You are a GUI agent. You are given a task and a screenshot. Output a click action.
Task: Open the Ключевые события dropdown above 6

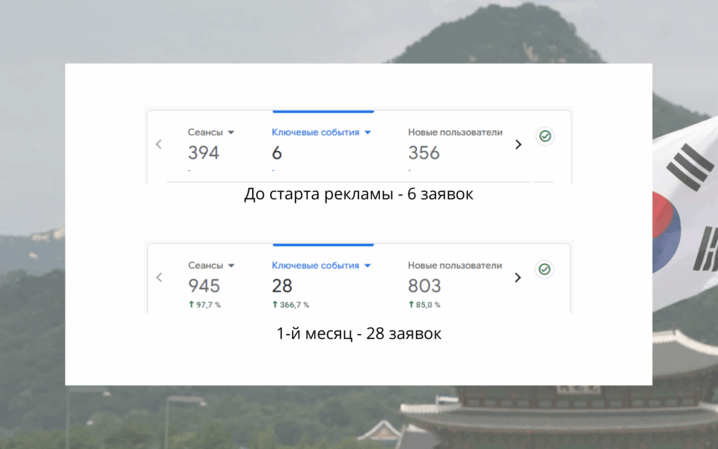coord(321,132)
